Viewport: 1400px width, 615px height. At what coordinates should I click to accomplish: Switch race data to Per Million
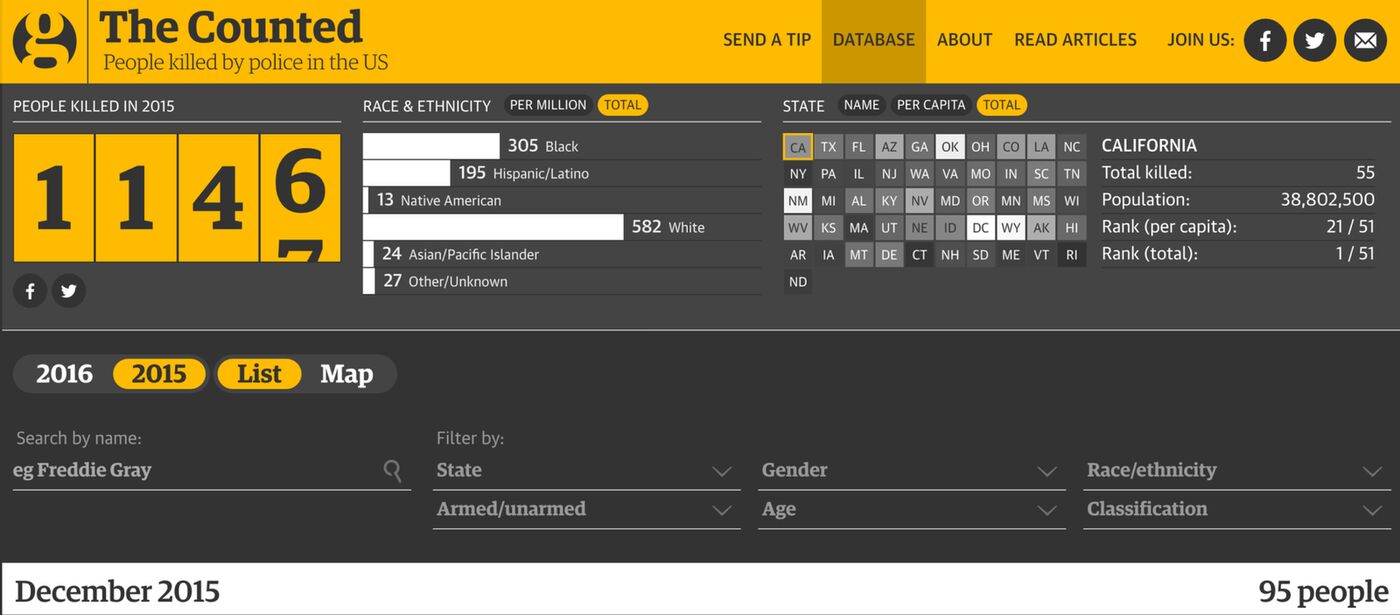click(x=548, y=105)
